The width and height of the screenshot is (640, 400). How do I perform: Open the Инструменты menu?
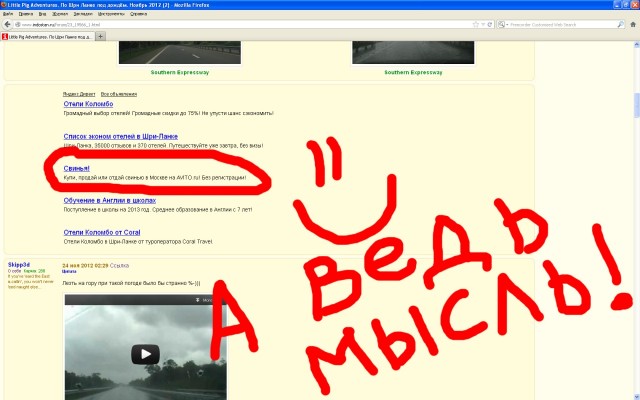point(111,15)
